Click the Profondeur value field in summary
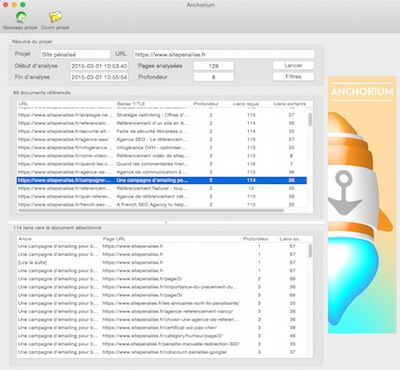 click(214, 77)
